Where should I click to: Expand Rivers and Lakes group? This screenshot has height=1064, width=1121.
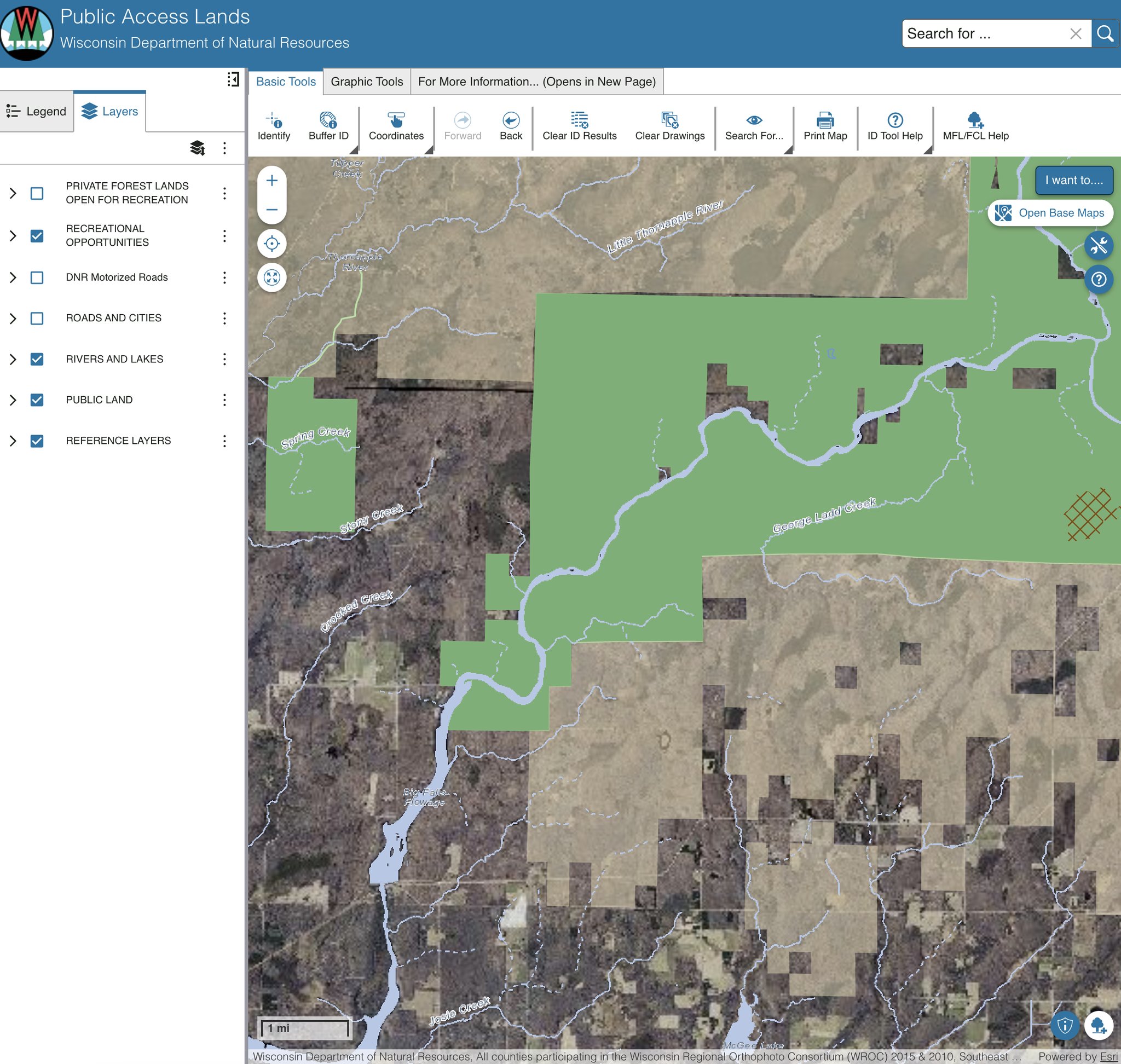pos(13,359)
